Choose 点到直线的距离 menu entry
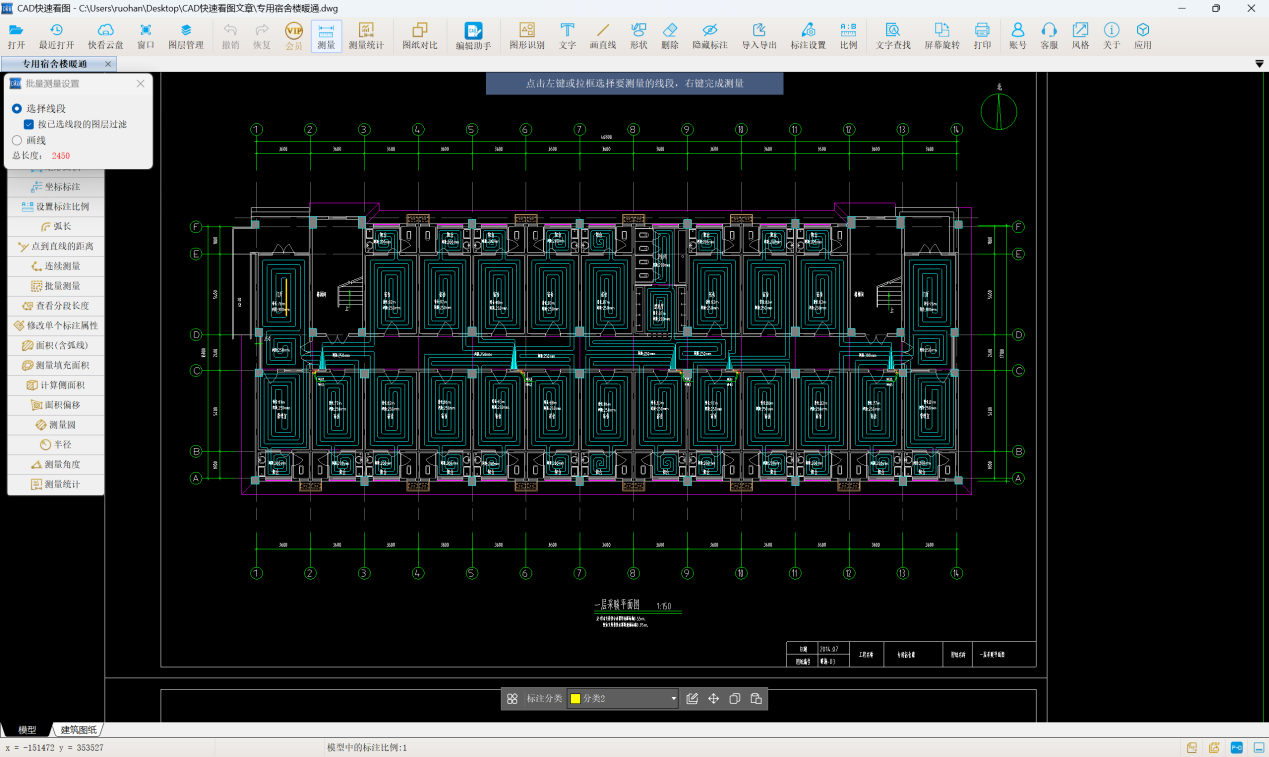Viewport: 1269px width, 757px height. click(56, 246)
